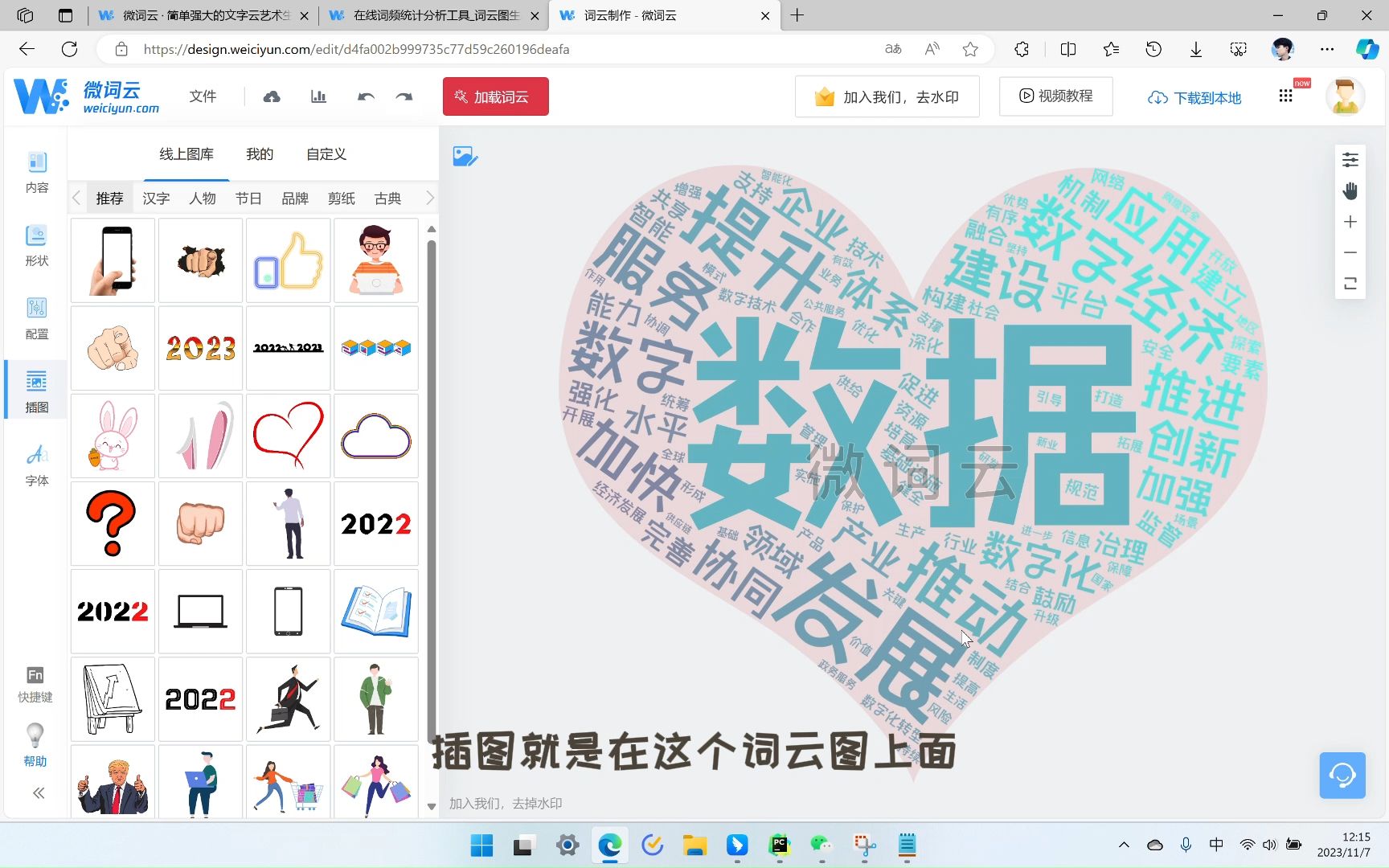The width and height of the screenshot is (1389, 868).
Task: Click the undo arrow icon
Action: tap(366, 97)
